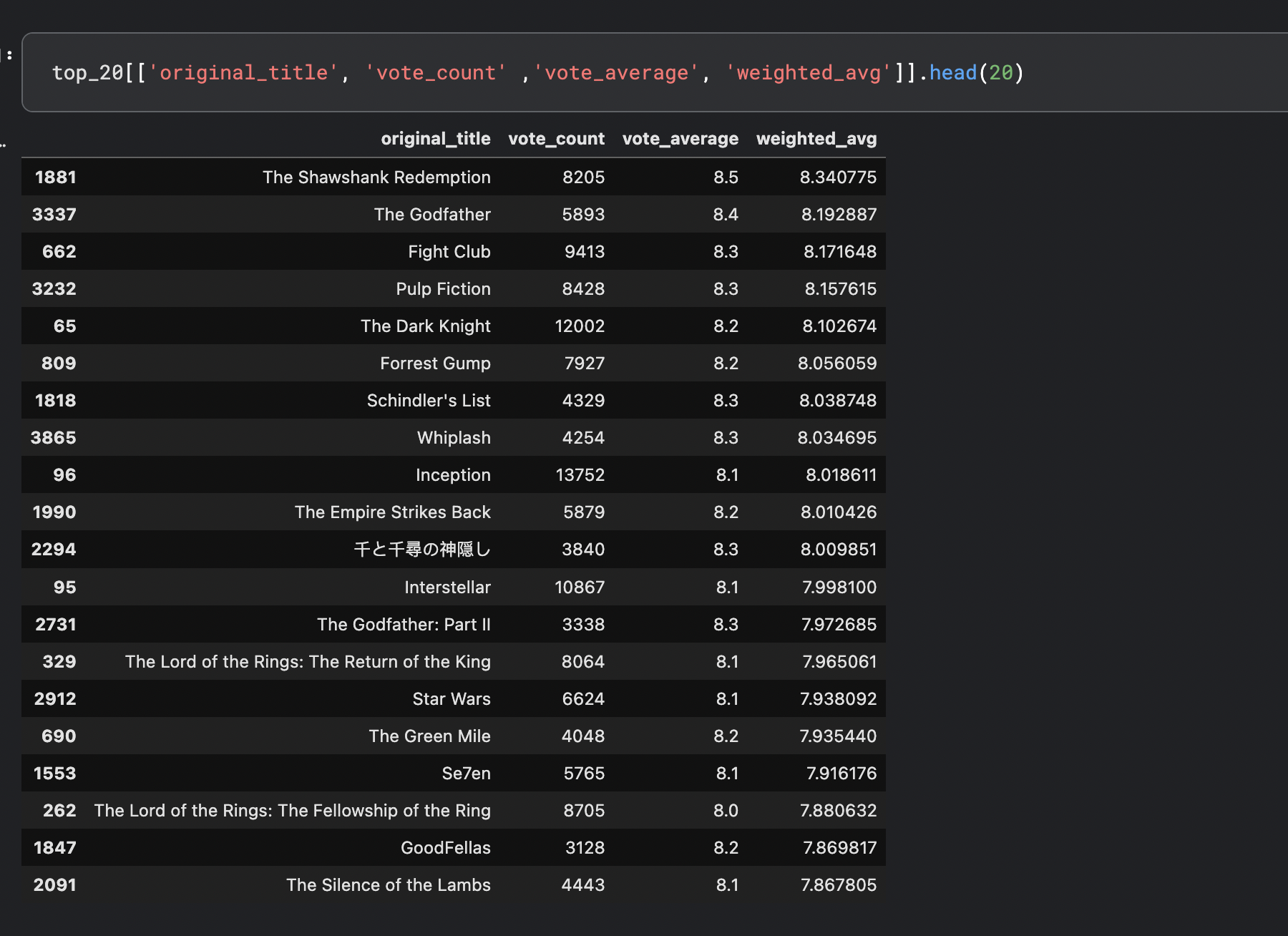This screenshot has width=1288, height=936.
Task: Select The Silence of the Lambs title cell
Action: [389, 884]
